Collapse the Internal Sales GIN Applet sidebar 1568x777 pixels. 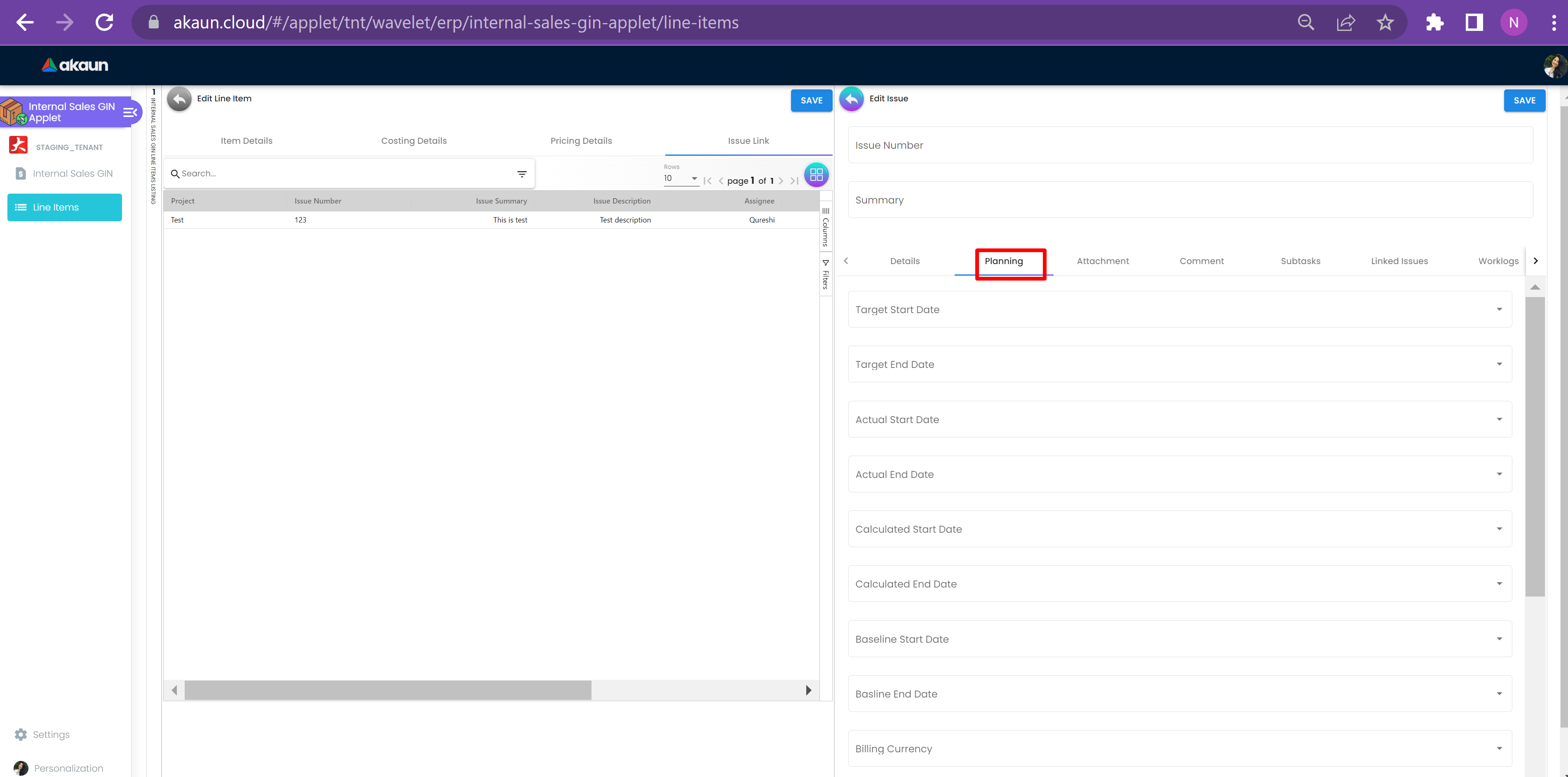(x=130, y=112)
